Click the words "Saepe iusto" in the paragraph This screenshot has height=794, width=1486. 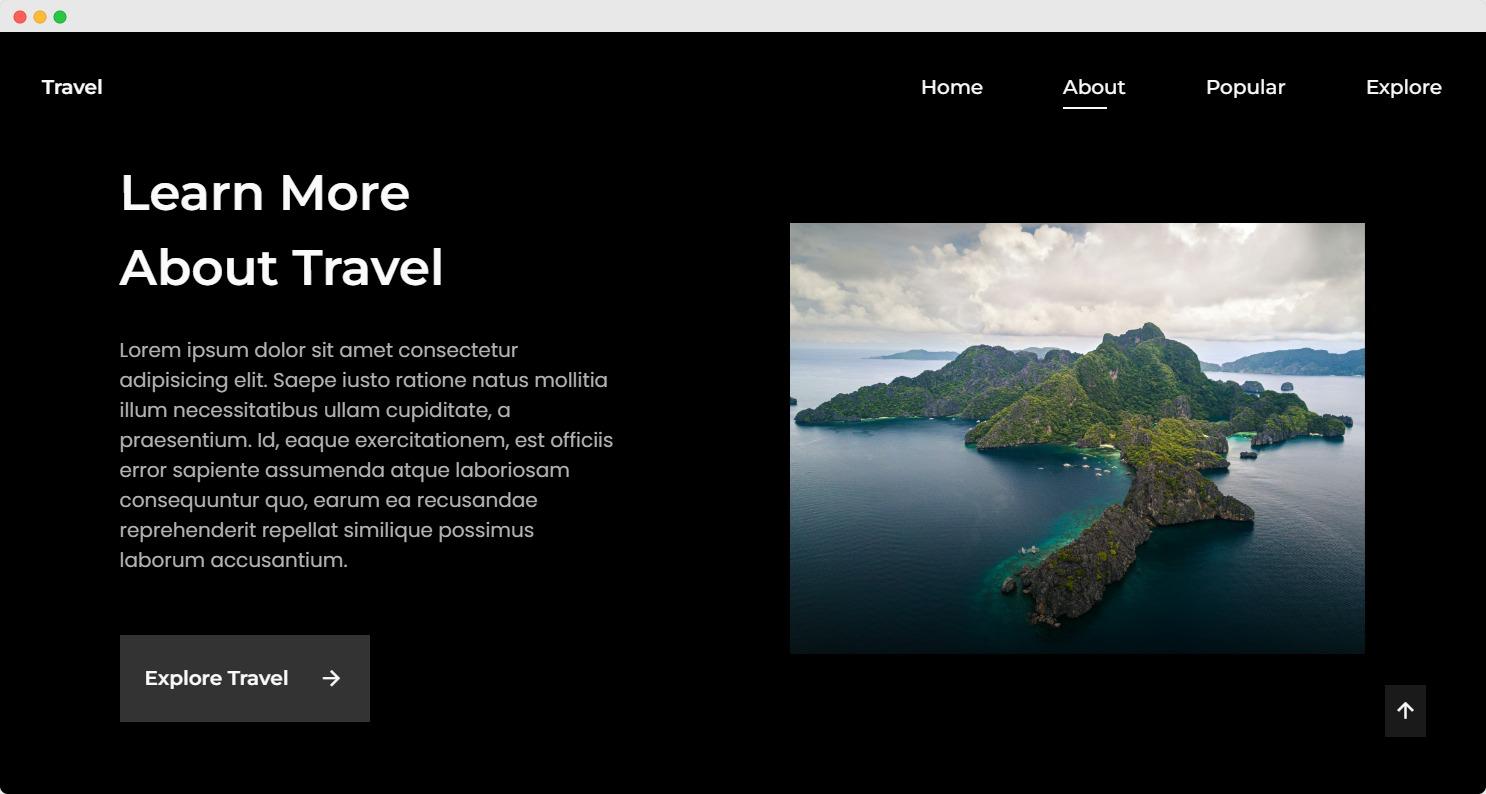(330, 380)
